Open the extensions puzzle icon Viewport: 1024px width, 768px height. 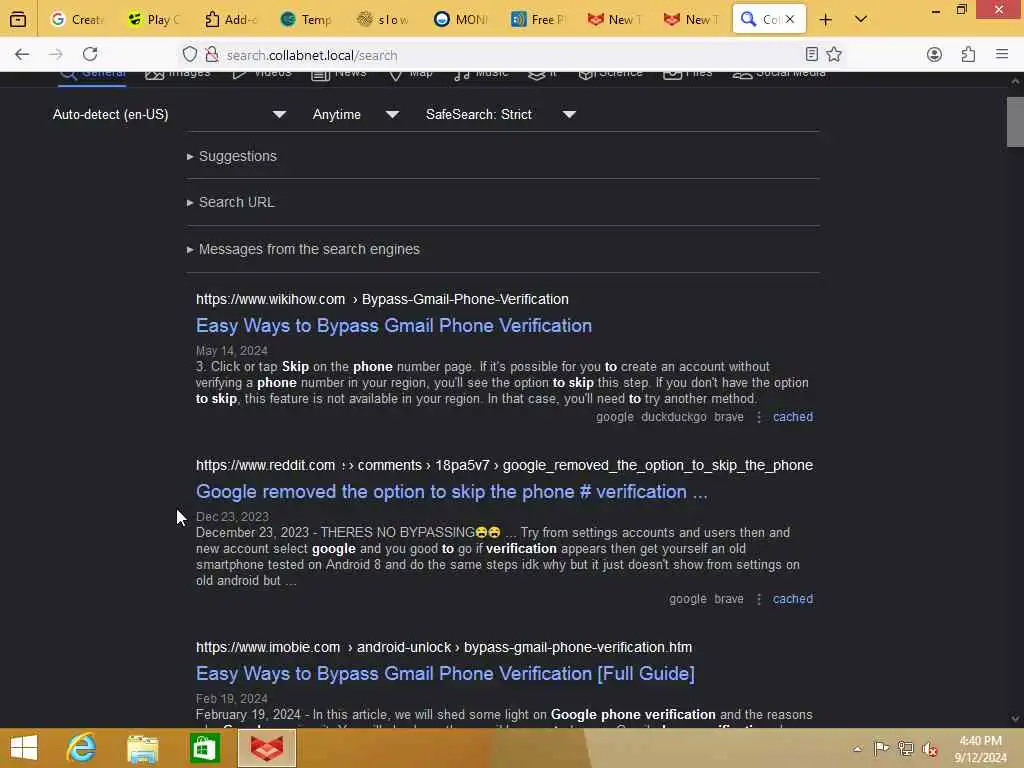click(968, 54)
